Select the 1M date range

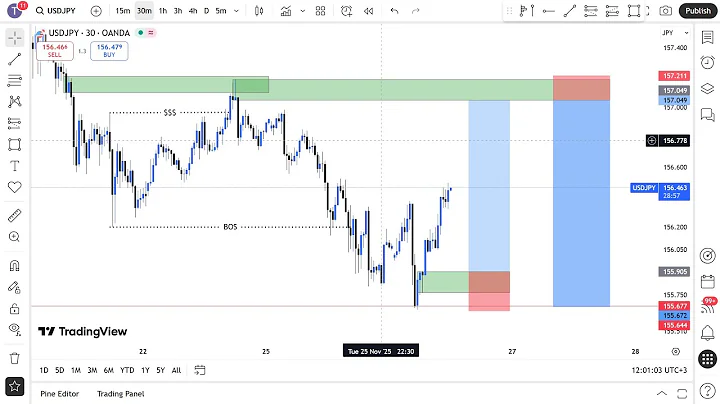click(x=76, y=370)
